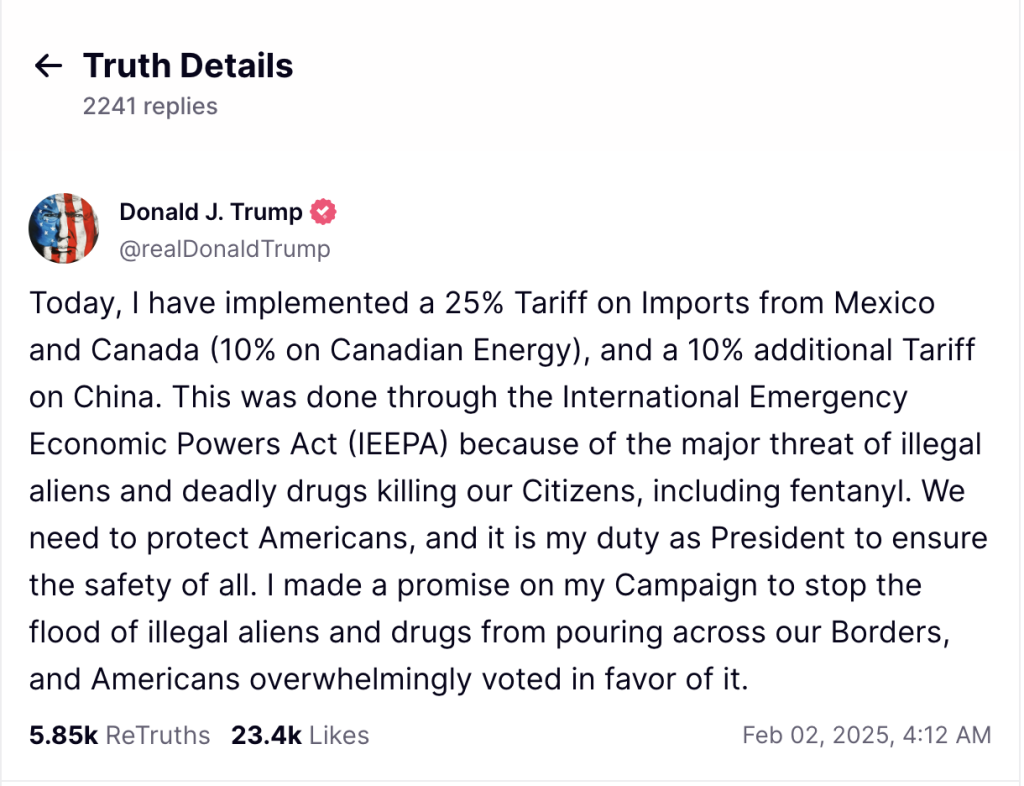
Task: Click the Feb 02, 2025 timestamp
Action: (866, 736)
